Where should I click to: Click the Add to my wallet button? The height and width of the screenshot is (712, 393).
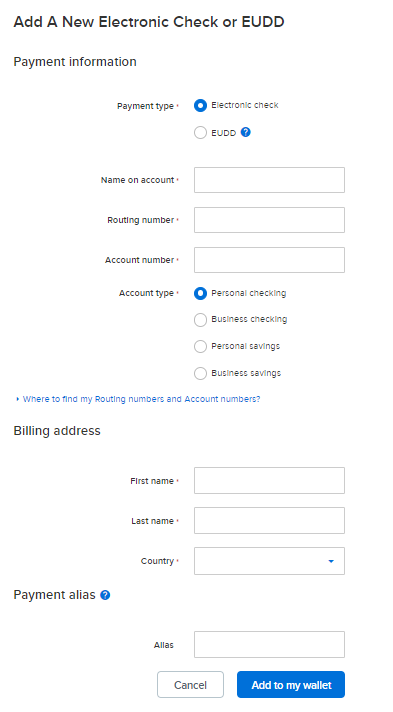[291, 684]
